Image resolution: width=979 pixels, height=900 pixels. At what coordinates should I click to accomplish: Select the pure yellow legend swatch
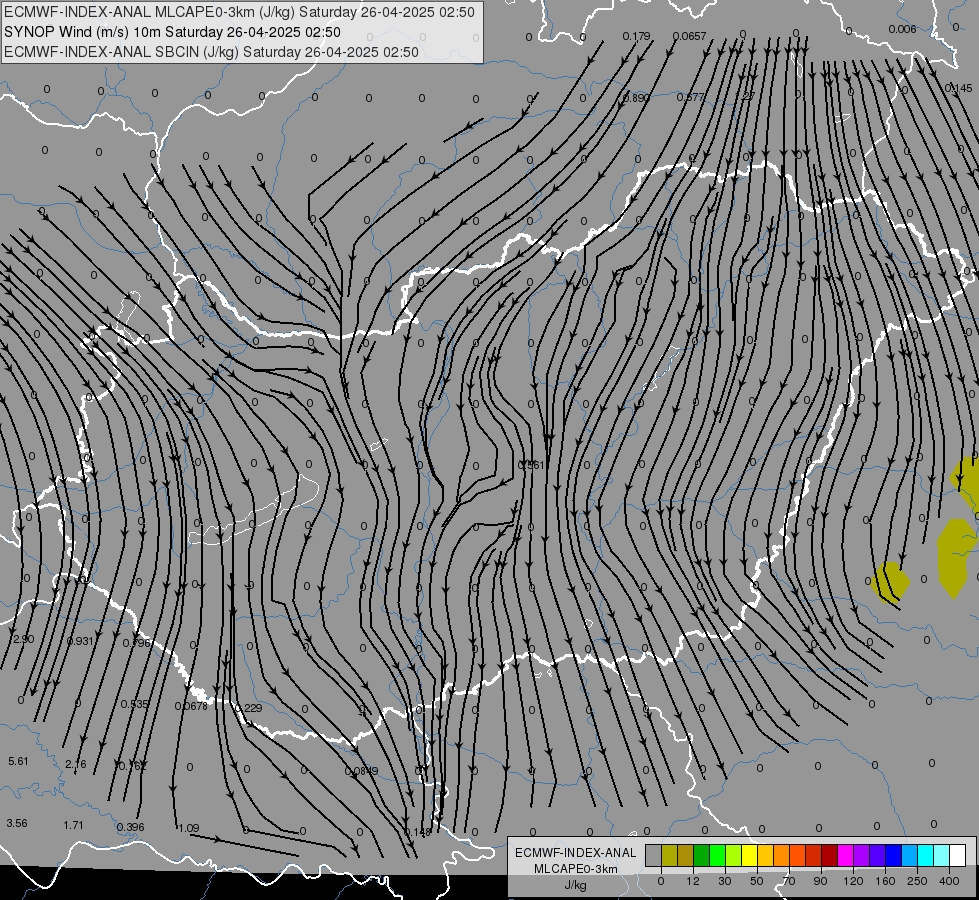750,855
